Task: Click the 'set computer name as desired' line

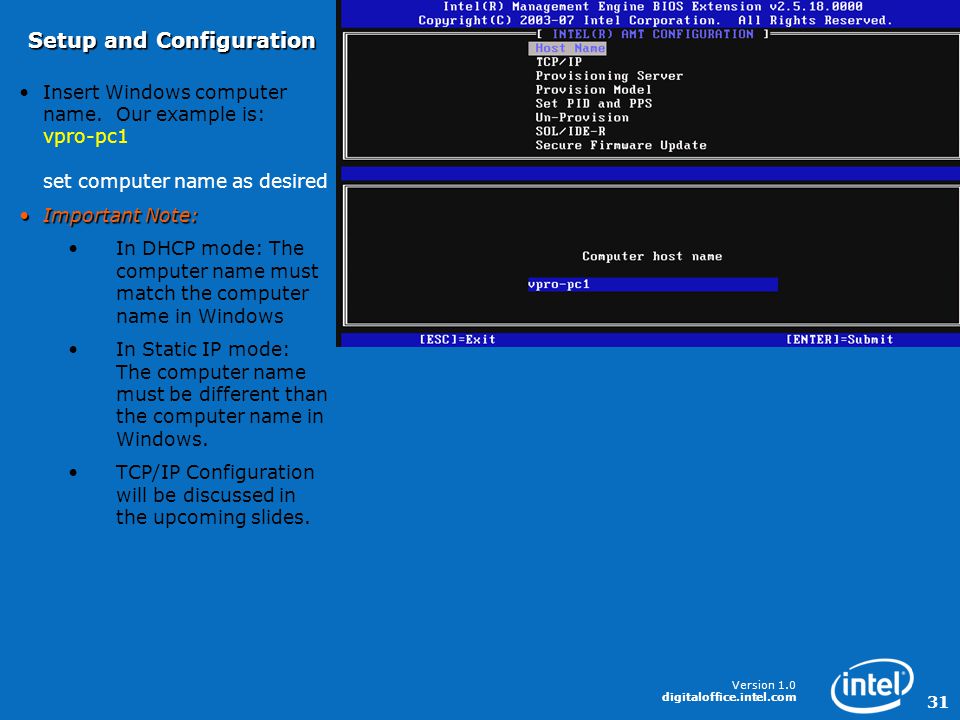Action: pyautogui.click(x=185, y=181)
